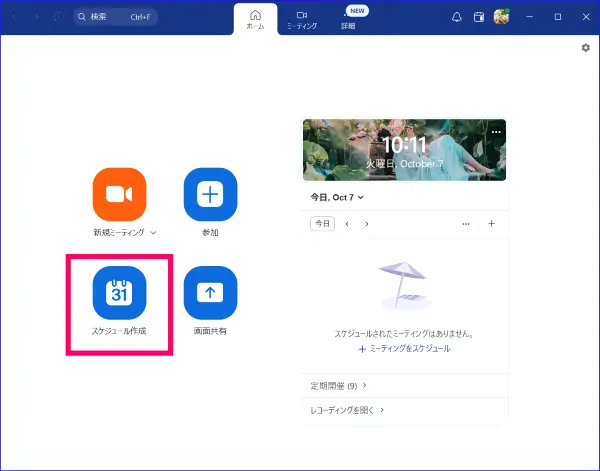Expand the 定期開催 (9) section
The image size is (600, 471).
point(335,385)
